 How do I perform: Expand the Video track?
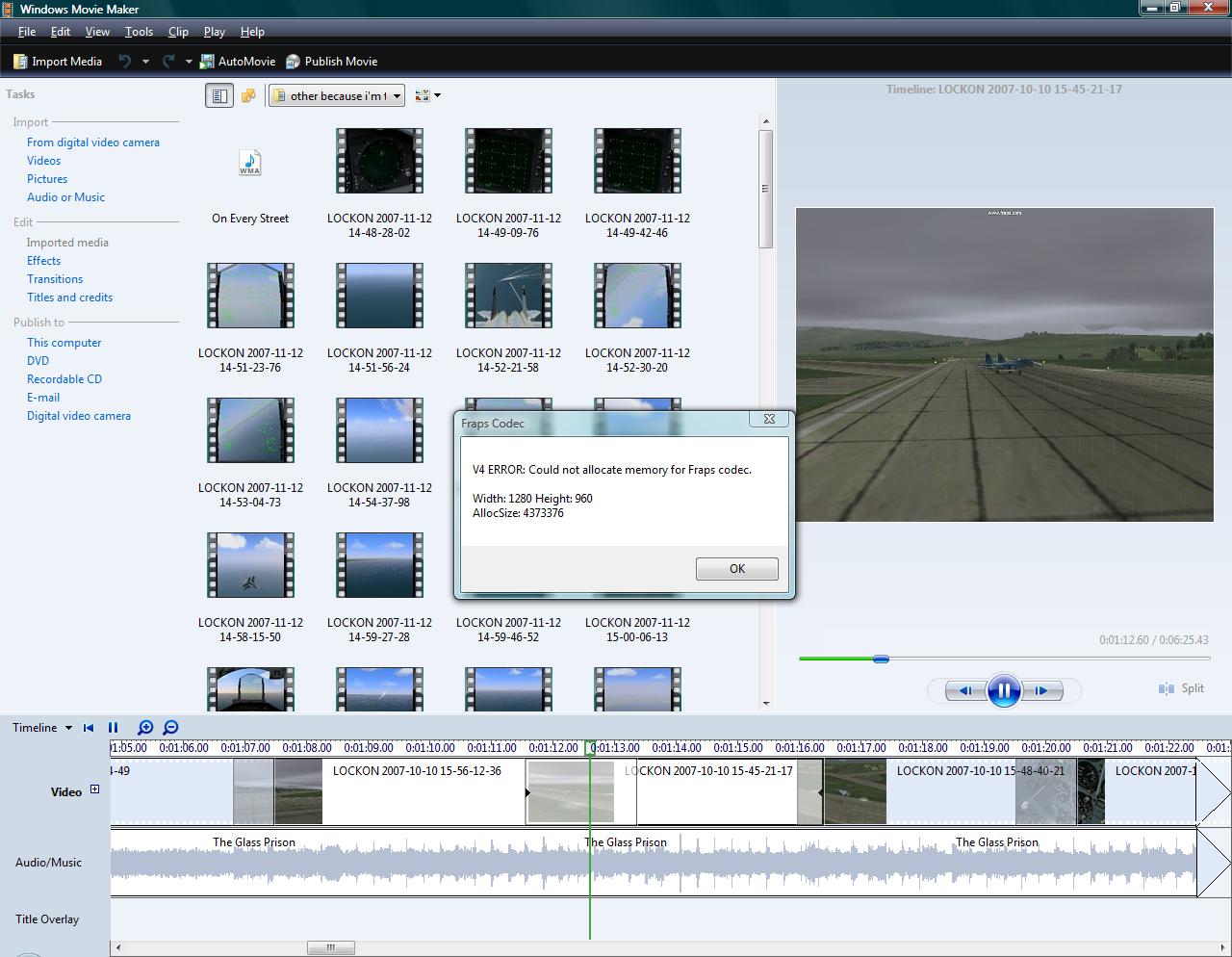[x=94, y=789]
